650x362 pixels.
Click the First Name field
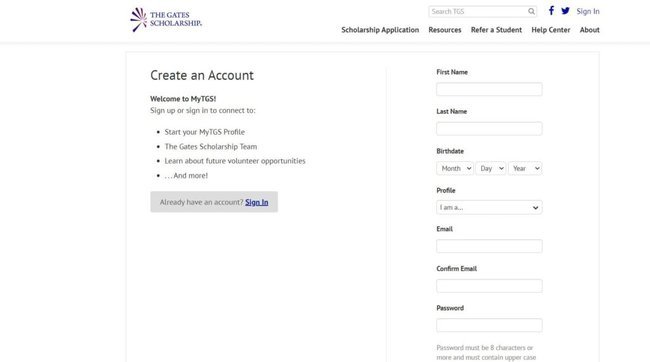(x=489, y=89)
